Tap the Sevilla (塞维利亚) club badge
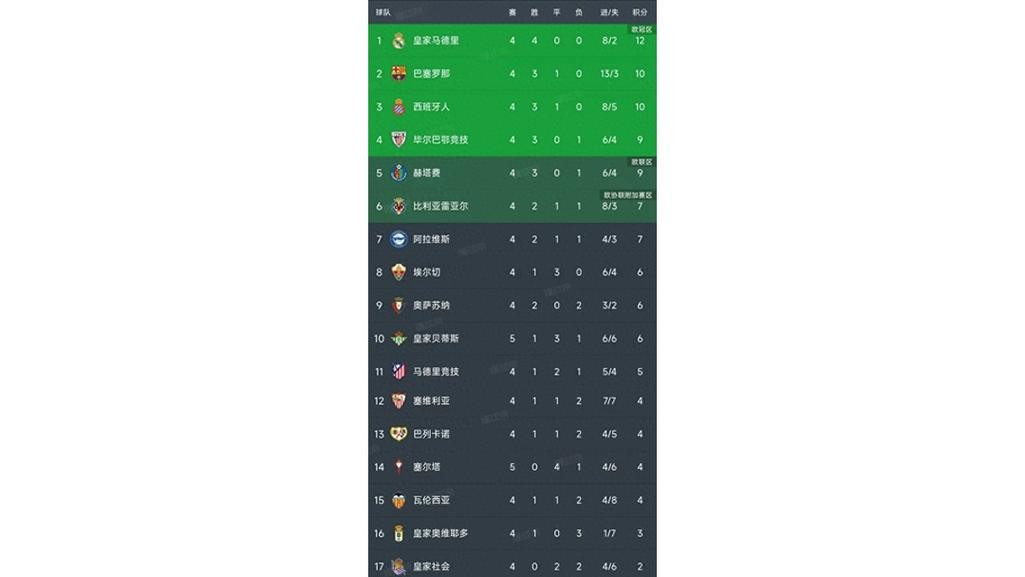The width and height of the screenshot is (1025, 577). 398,401
